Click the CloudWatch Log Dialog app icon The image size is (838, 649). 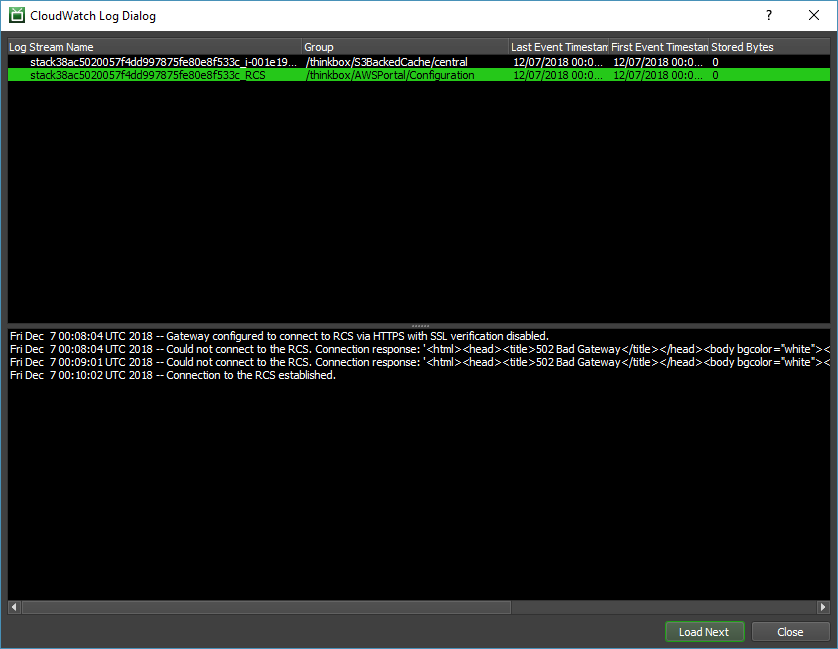pyautogui.click(x=17, y=16)
